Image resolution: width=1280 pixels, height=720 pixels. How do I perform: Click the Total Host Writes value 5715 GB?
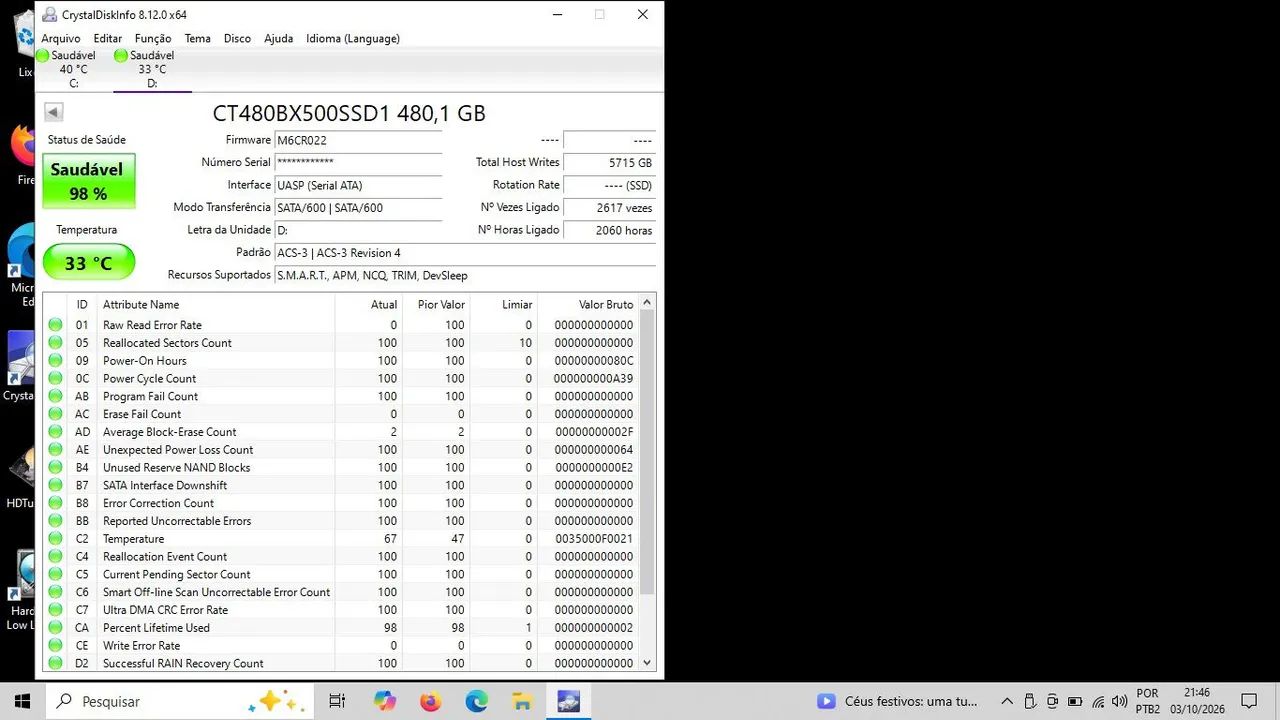point(609,163)
